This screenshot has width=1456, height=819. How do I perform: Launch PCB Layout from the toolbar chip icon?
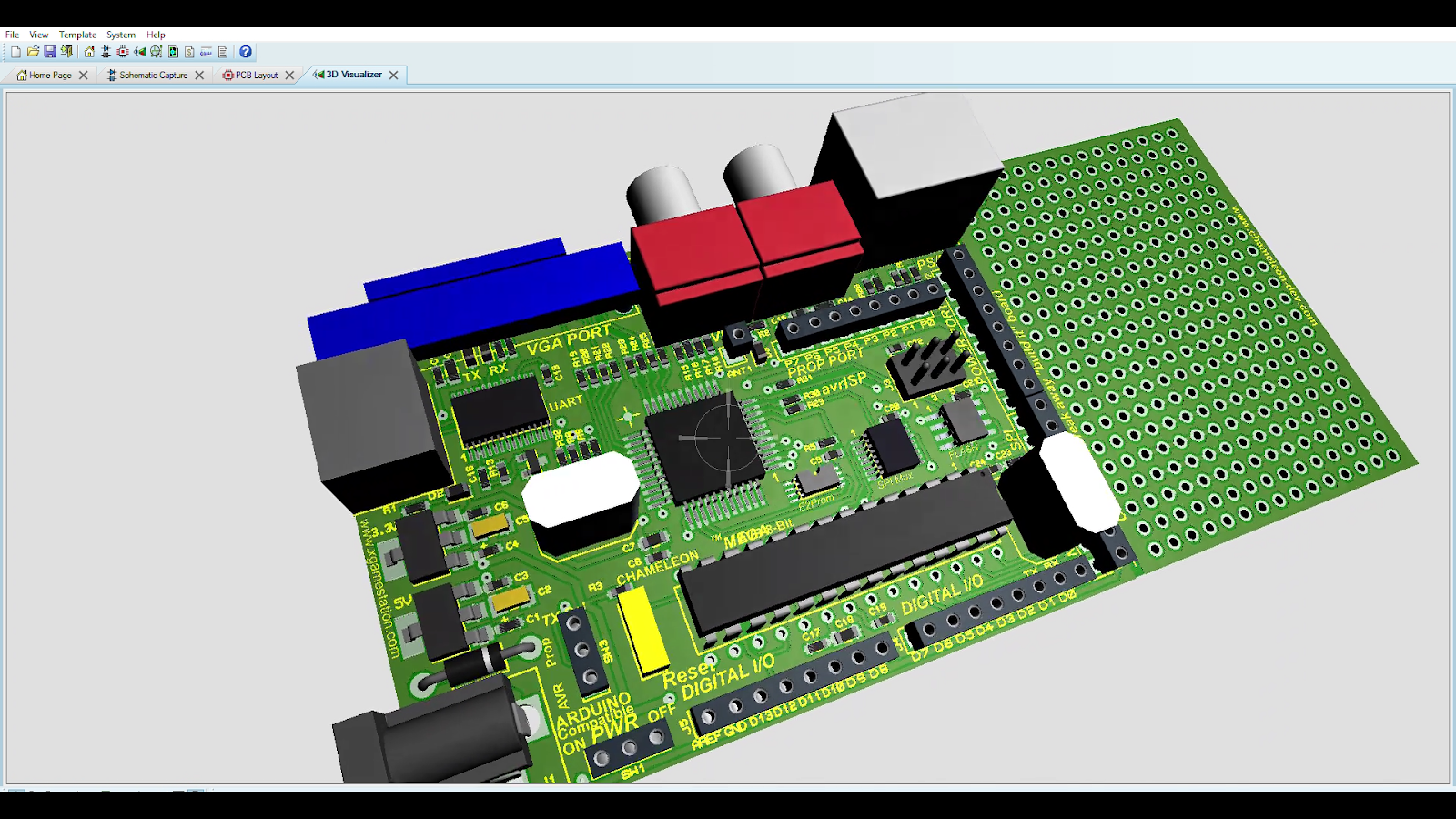pos(123,52)
